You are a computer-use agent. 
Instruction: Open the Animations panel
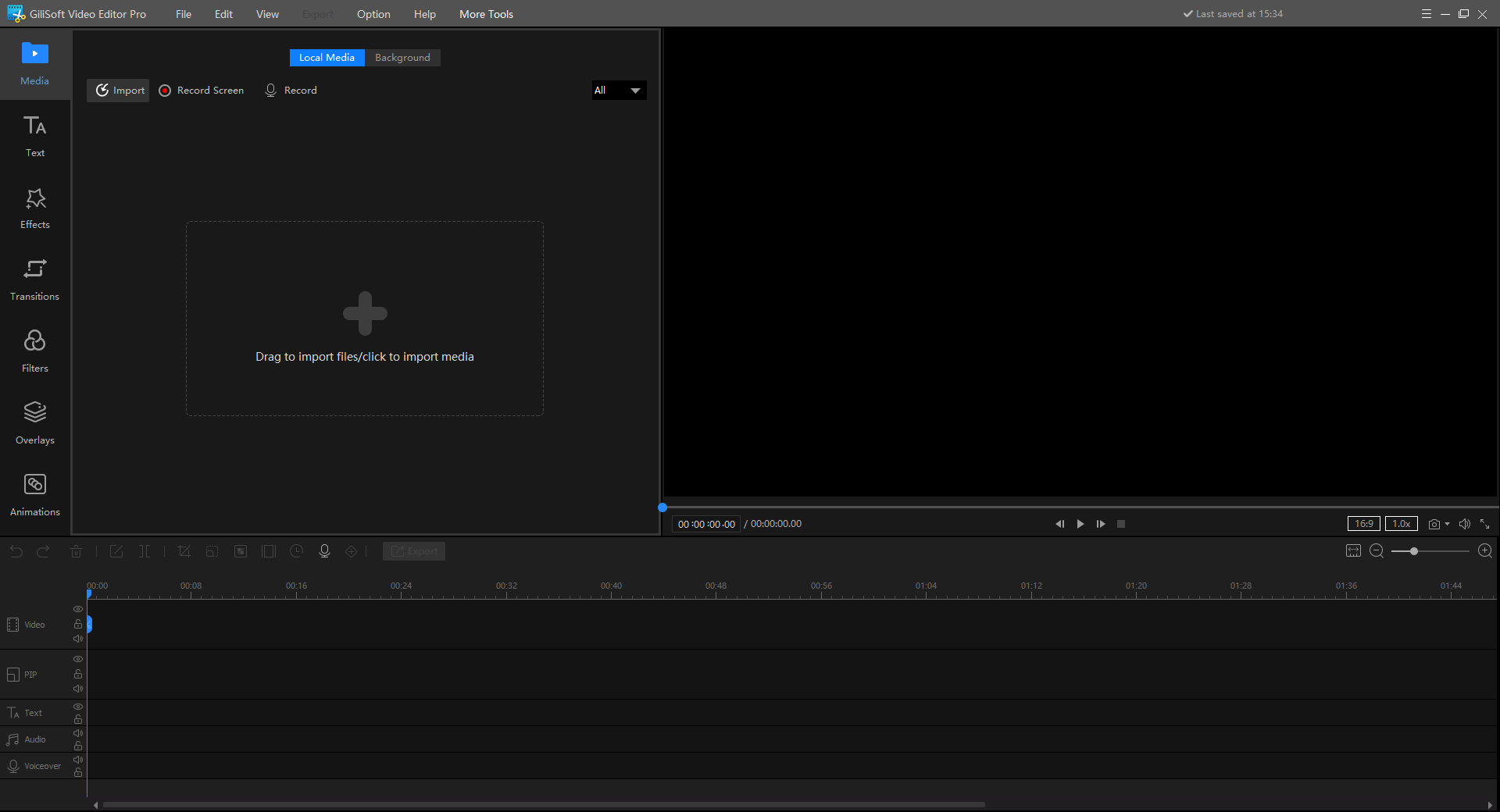34,495
